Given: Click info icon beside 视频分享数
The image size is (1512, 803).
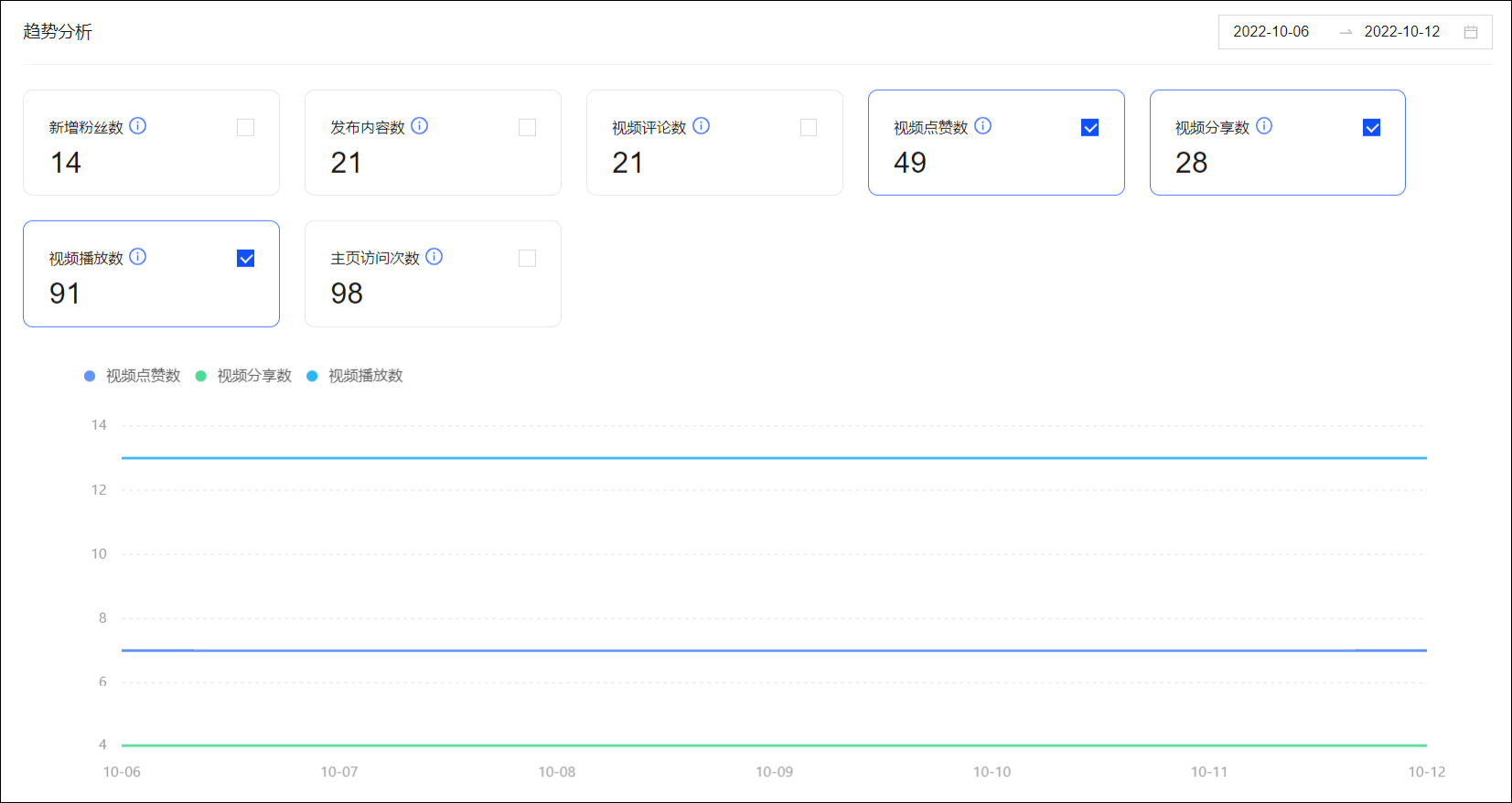Looking at the screenshot, I should [x=1264, y=126].
